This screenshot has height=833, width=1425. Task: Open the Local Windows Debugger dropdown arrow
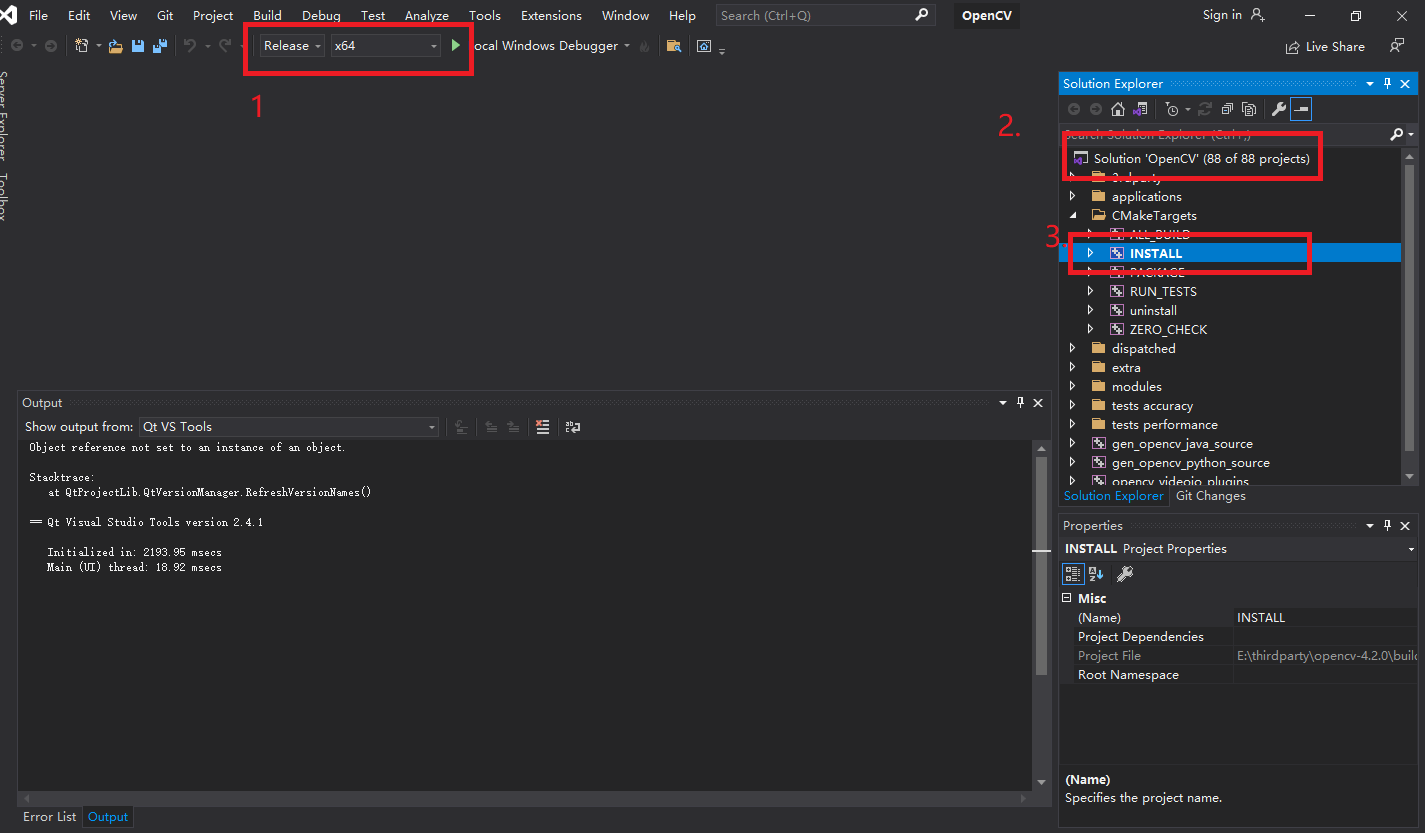(x=627, y=46)
